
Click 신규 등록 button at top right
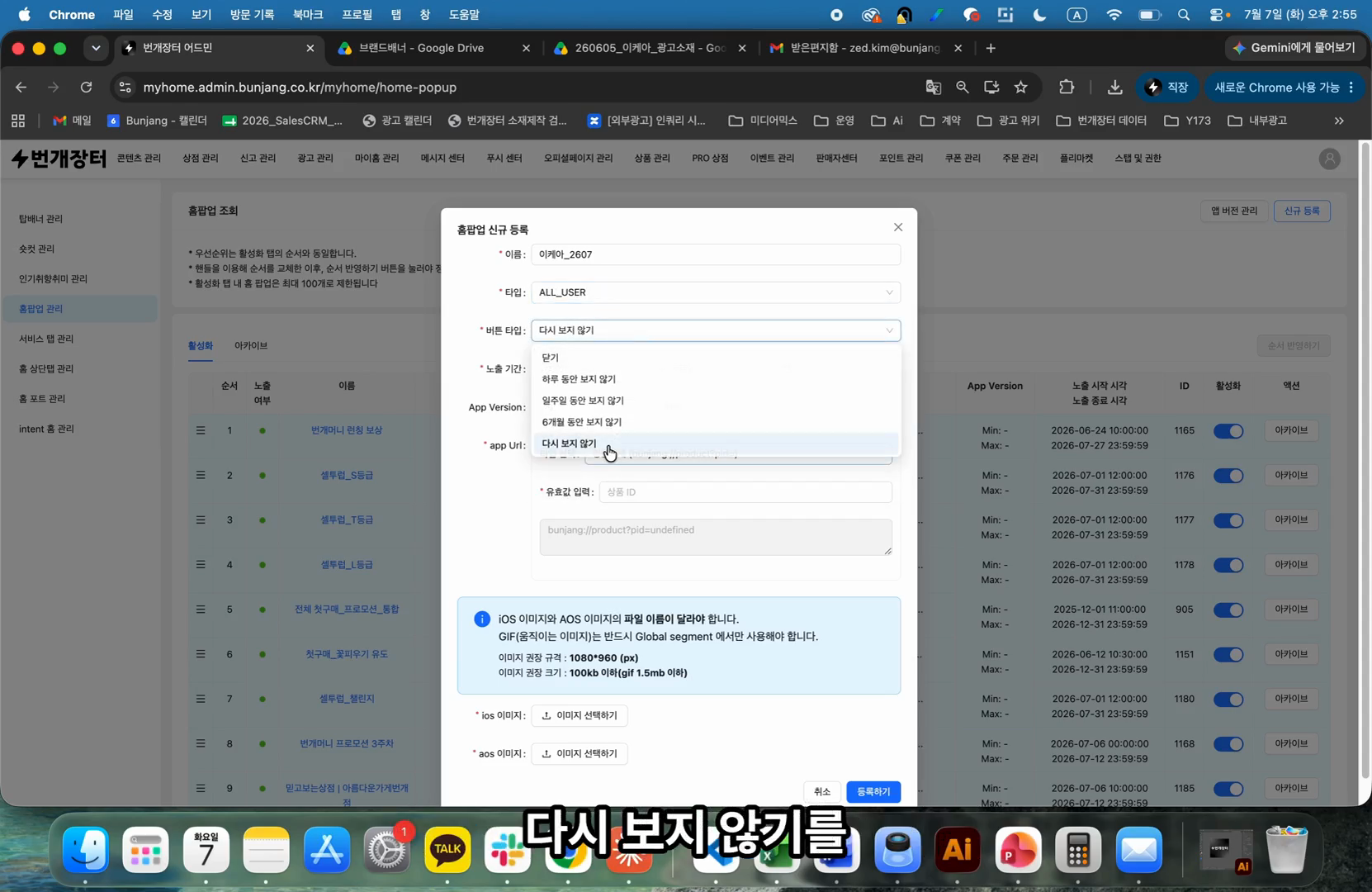[1302, 211]
